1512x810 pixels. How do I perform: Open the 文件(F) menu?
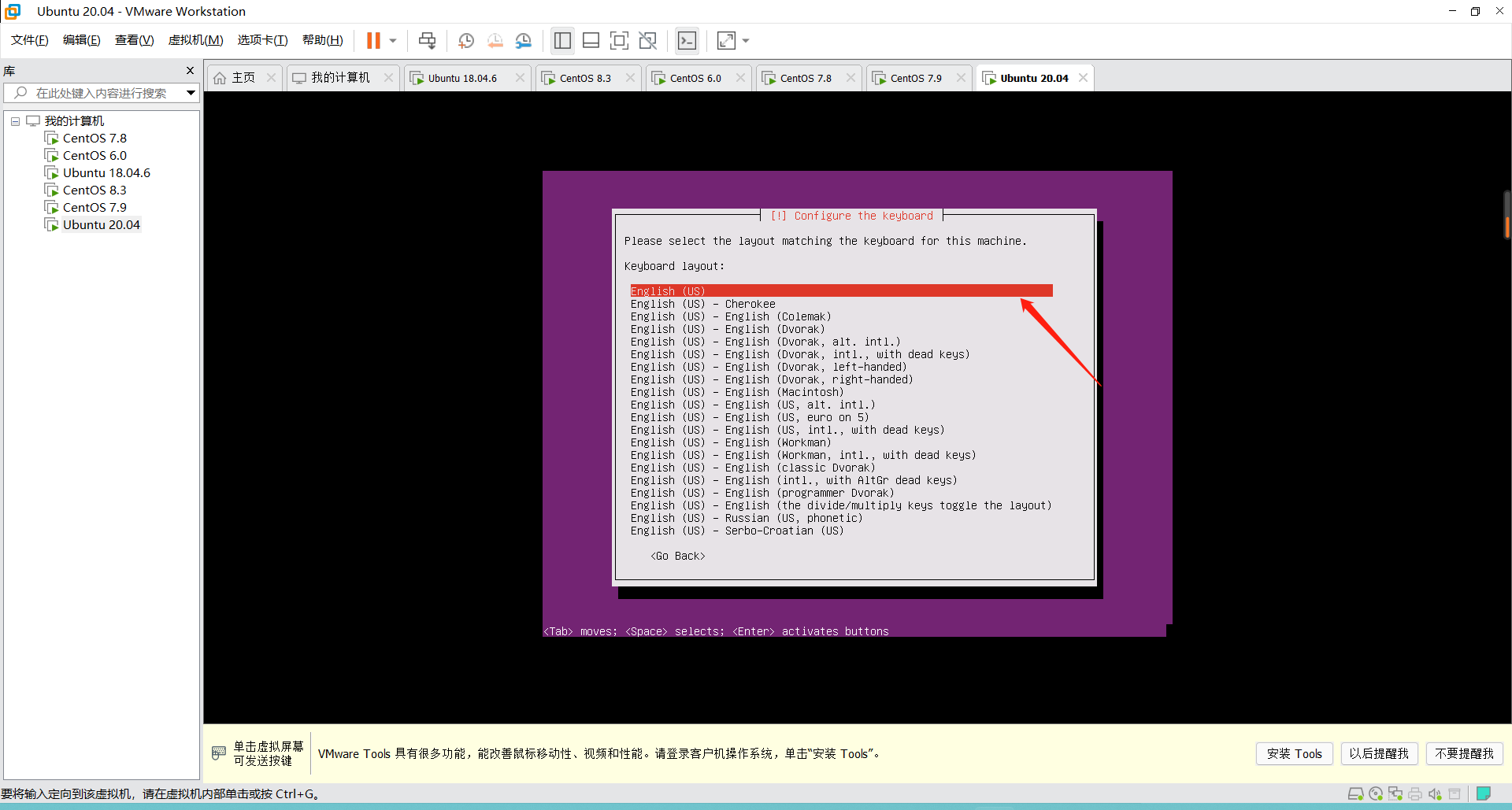30,40
